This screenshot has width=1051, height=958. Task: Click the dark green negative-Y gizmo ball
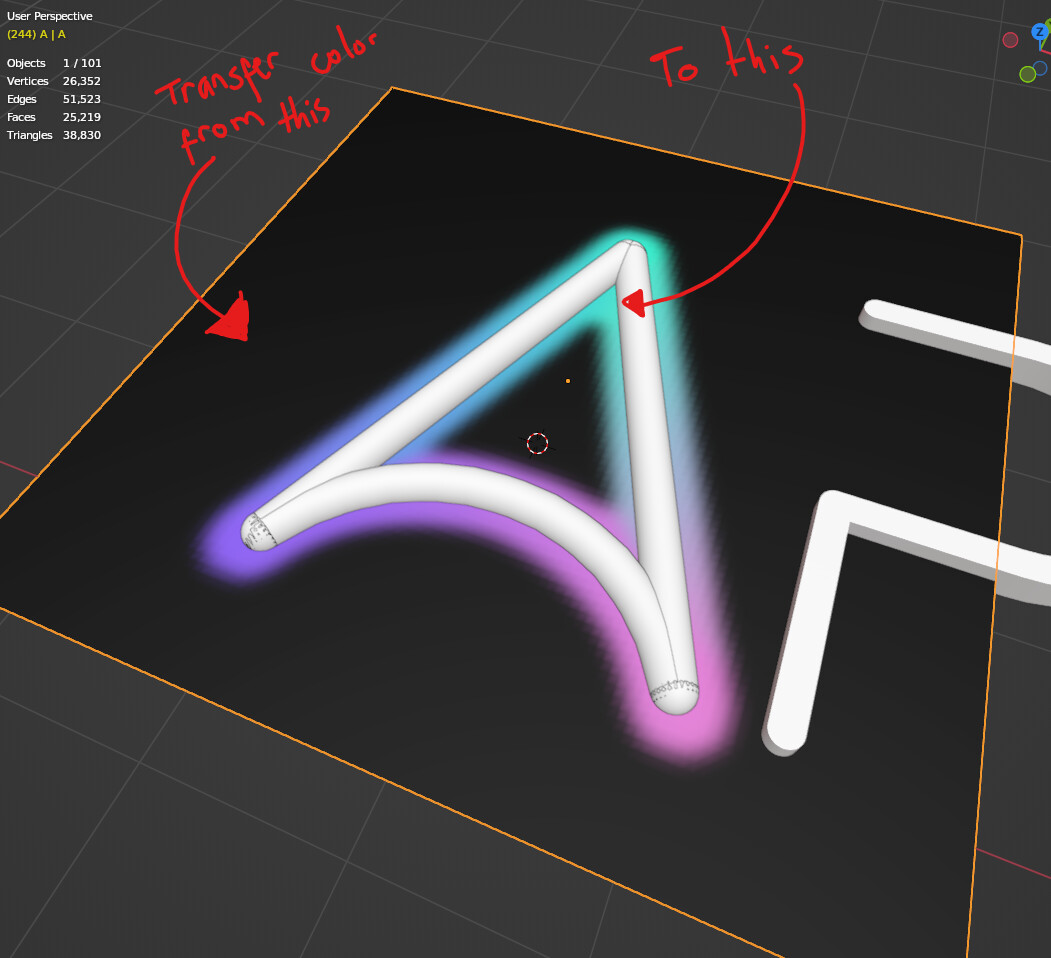pyautogui.click(x=1028, y=75)
